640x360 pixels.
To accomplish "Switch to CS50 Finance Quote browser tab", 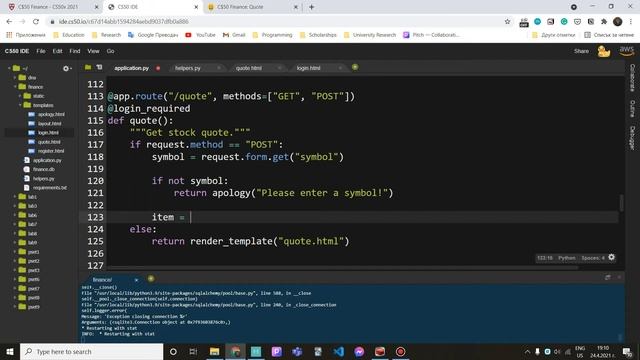I will pyautogui.click(x=240, y=7).
